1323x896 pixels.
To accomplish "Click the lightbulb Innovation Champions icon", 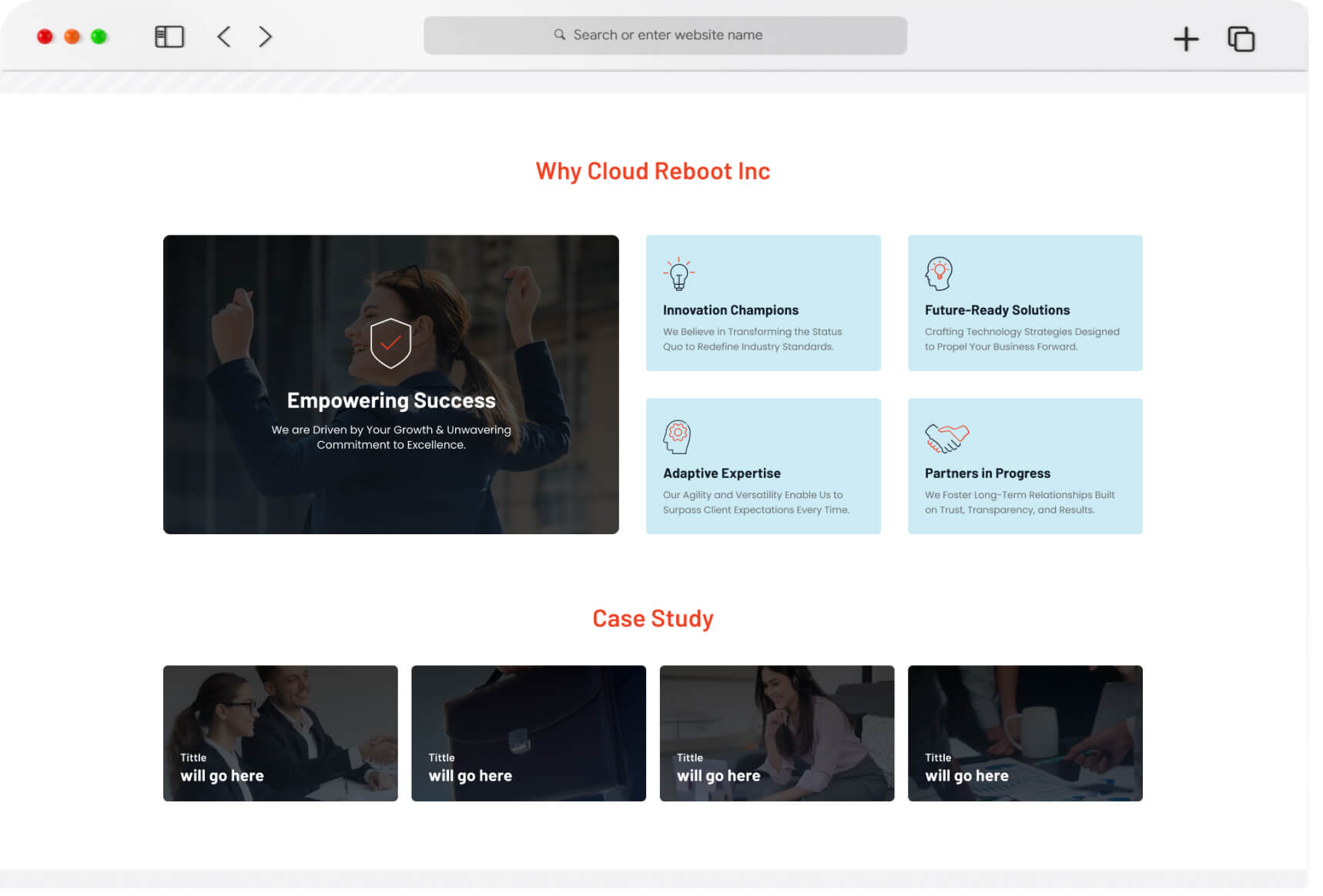I will pyautogui.click(x=678, y=274).
